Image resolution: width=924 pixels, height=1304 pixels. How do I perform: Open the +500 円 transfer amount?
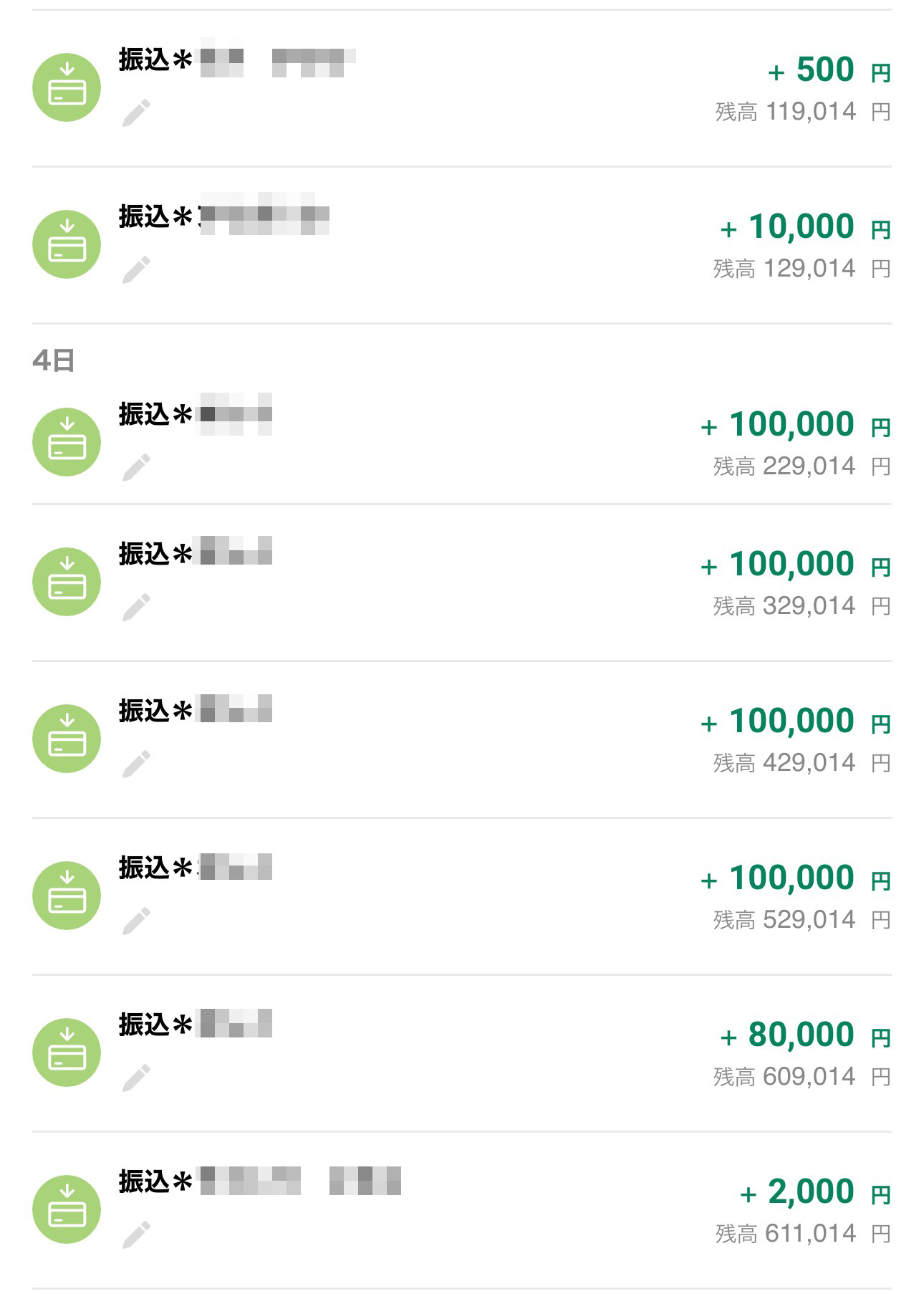(828, 70)
